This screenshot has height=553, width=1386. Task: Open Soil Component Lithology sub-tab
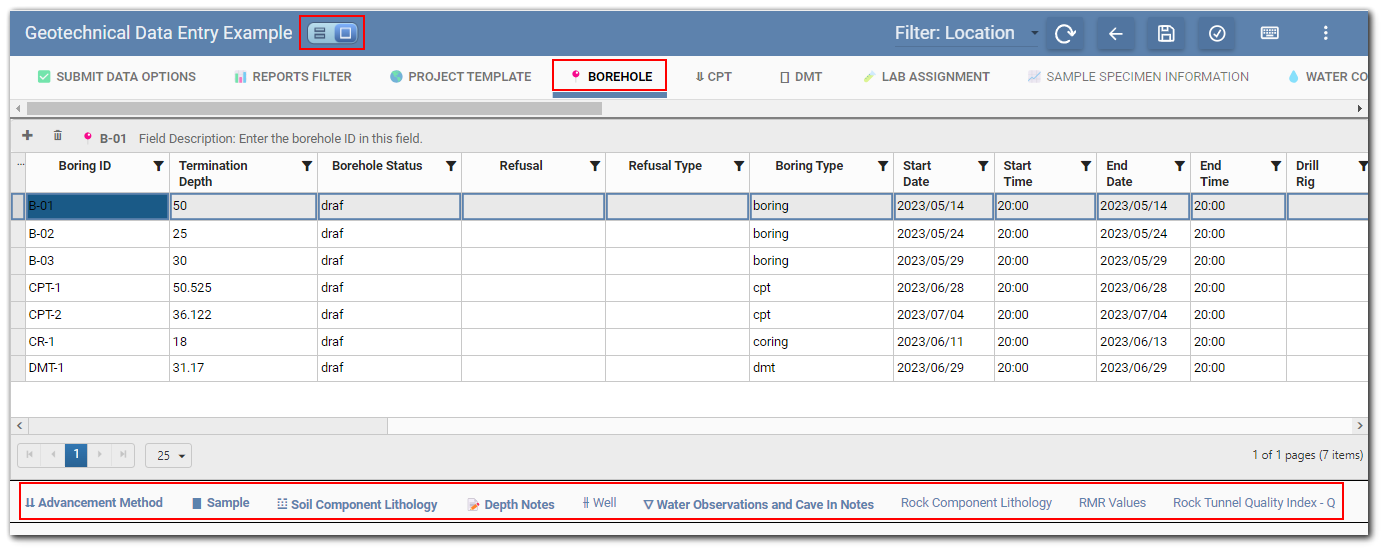pyautogui.click(x=357, y=504)
